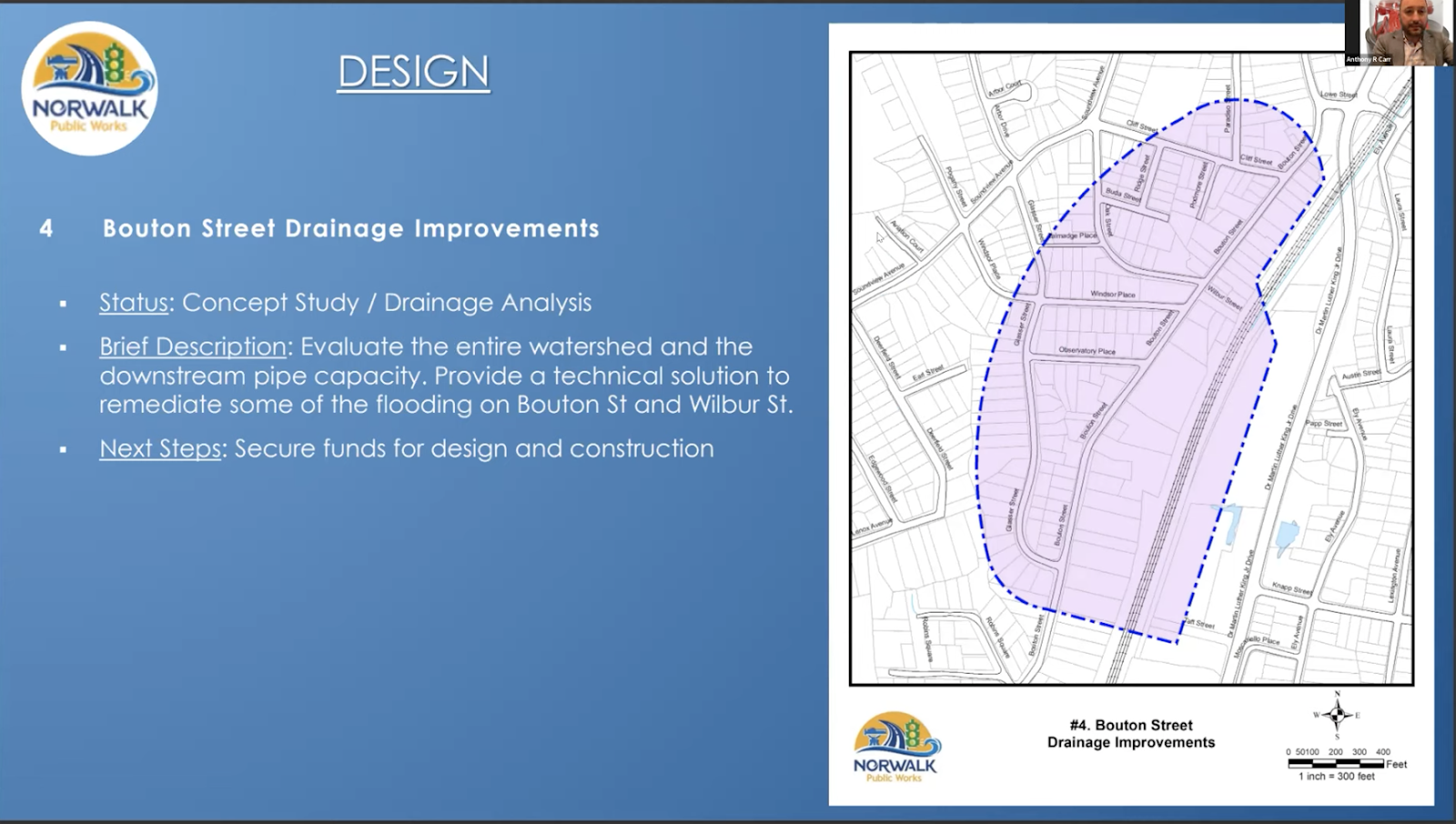Viewport: 1456px width, 824px height.
Task: Click the Next Steps underlined label
Action: coord(160,448)
